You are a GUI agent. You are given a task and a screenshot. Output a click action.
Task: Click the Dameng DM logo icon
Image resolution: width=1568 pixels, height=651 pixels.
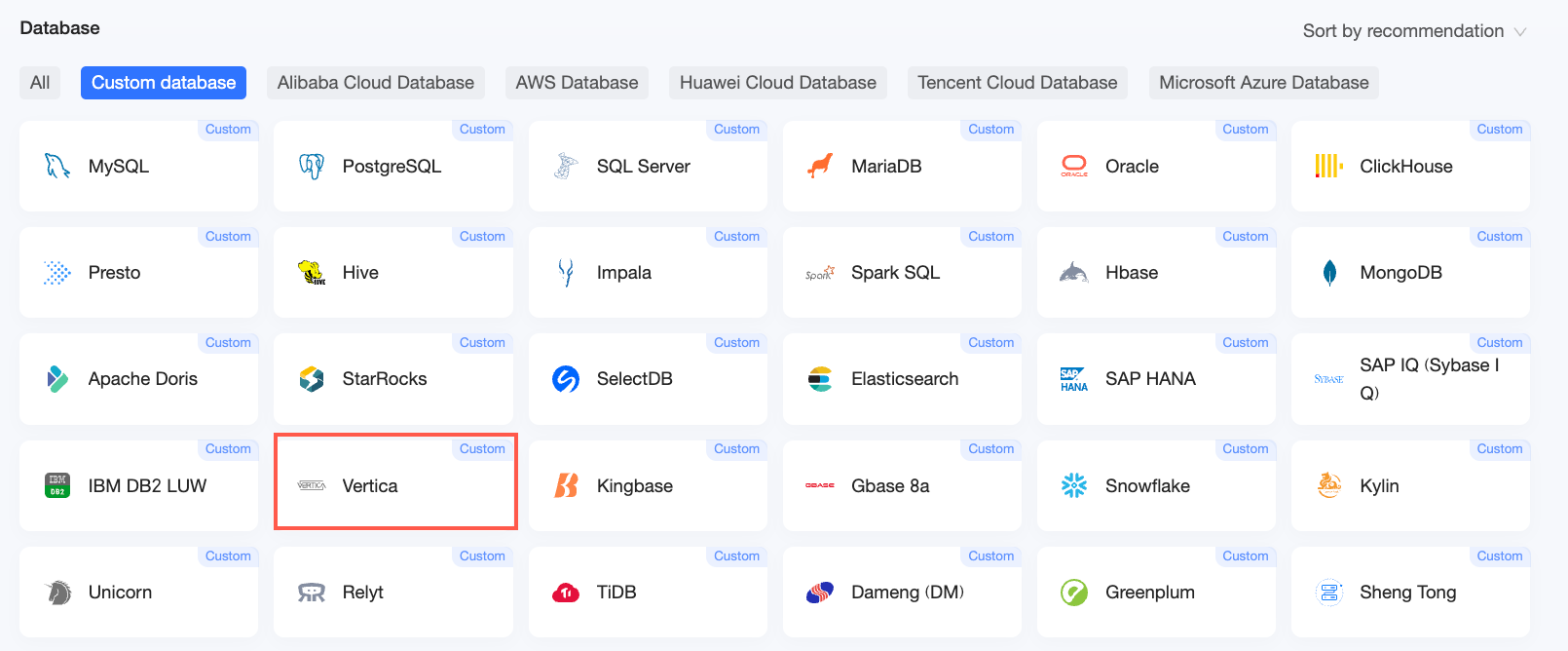[x=820, y=593]
